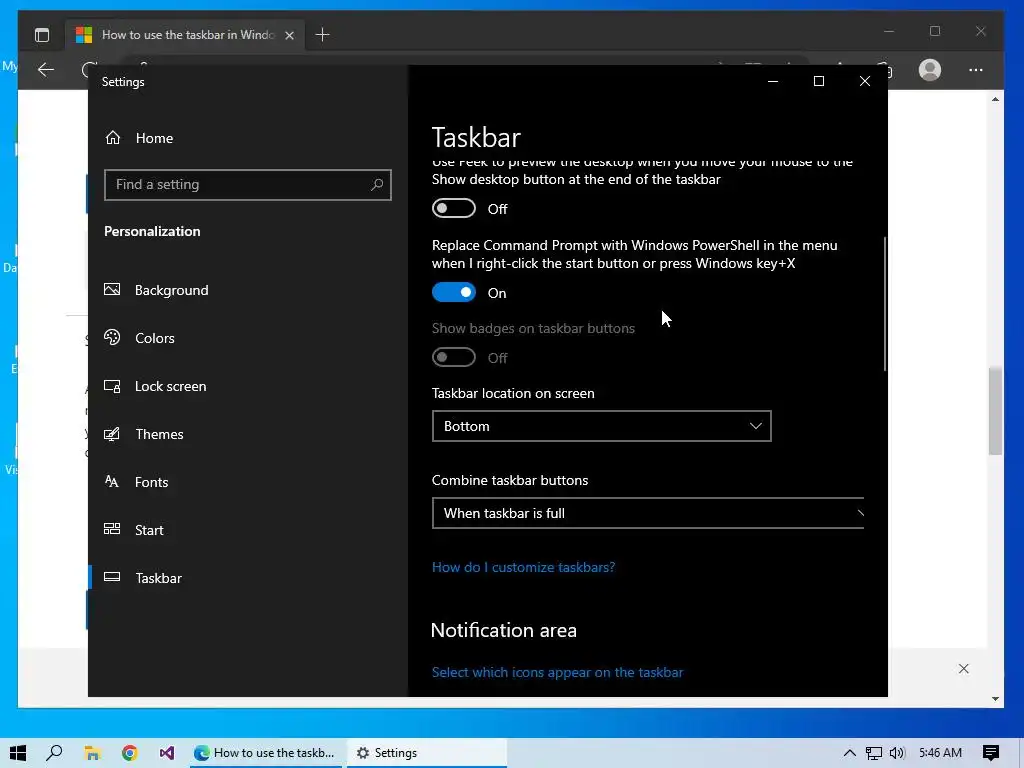This screenshot has height=768, width=1024.
Task: Open the Action Center notifications icon
Action: (991, 753)
